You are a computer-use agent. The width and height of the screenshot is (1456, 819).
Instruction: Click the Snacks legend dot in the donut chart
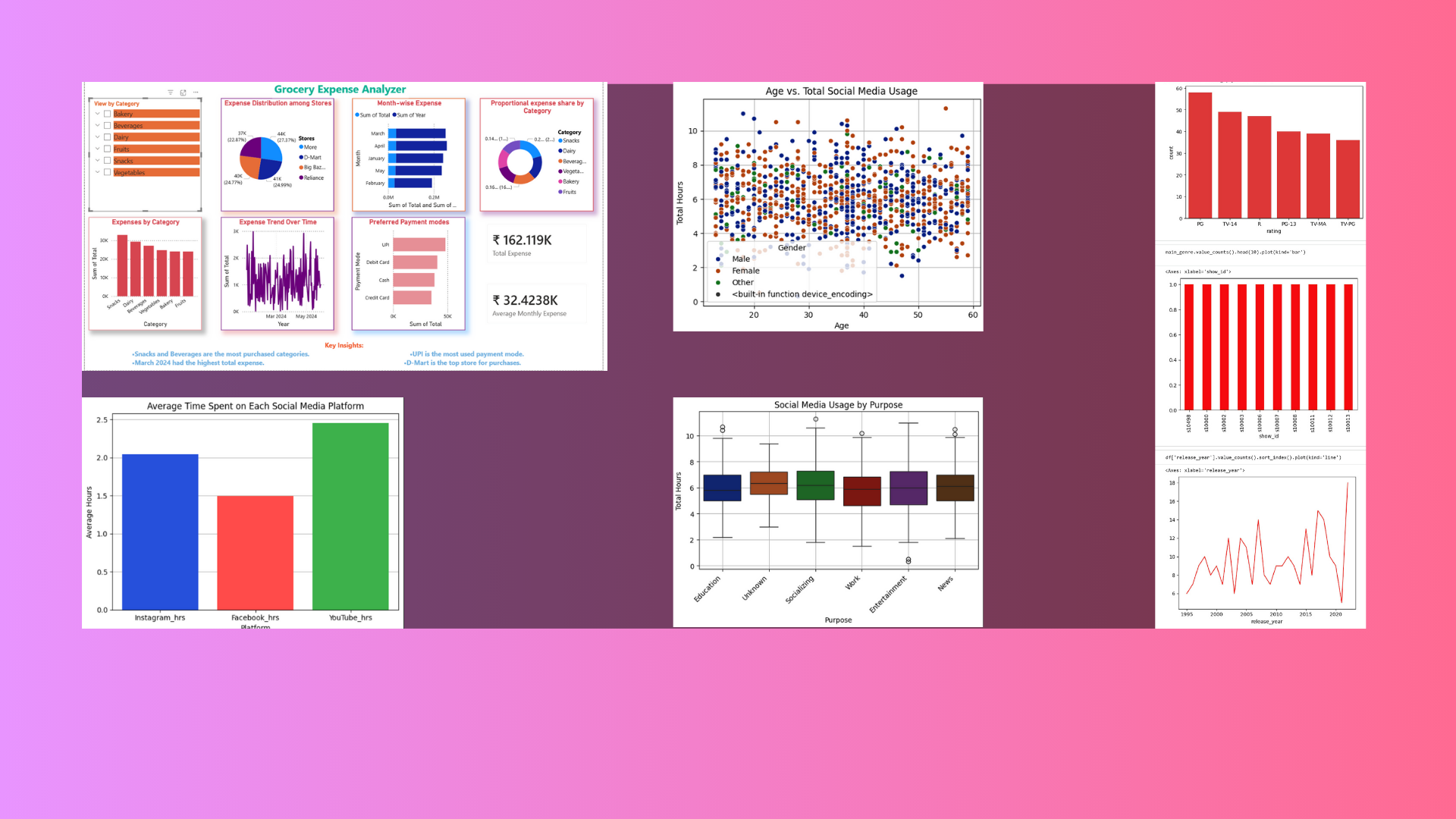(x=560, y=141)
